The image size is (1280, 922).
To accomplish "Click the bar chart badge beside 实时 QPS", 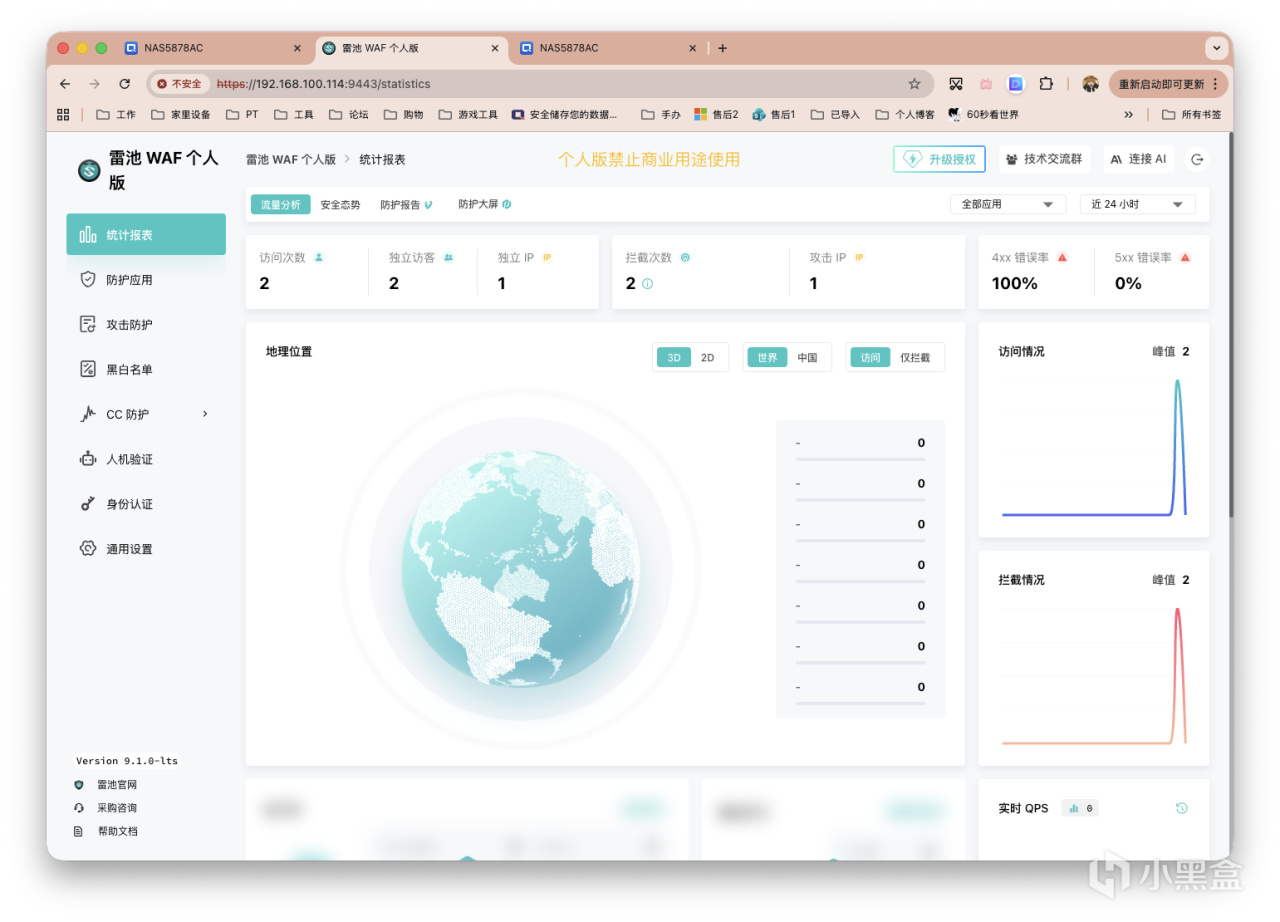I will coord(1080,808).
